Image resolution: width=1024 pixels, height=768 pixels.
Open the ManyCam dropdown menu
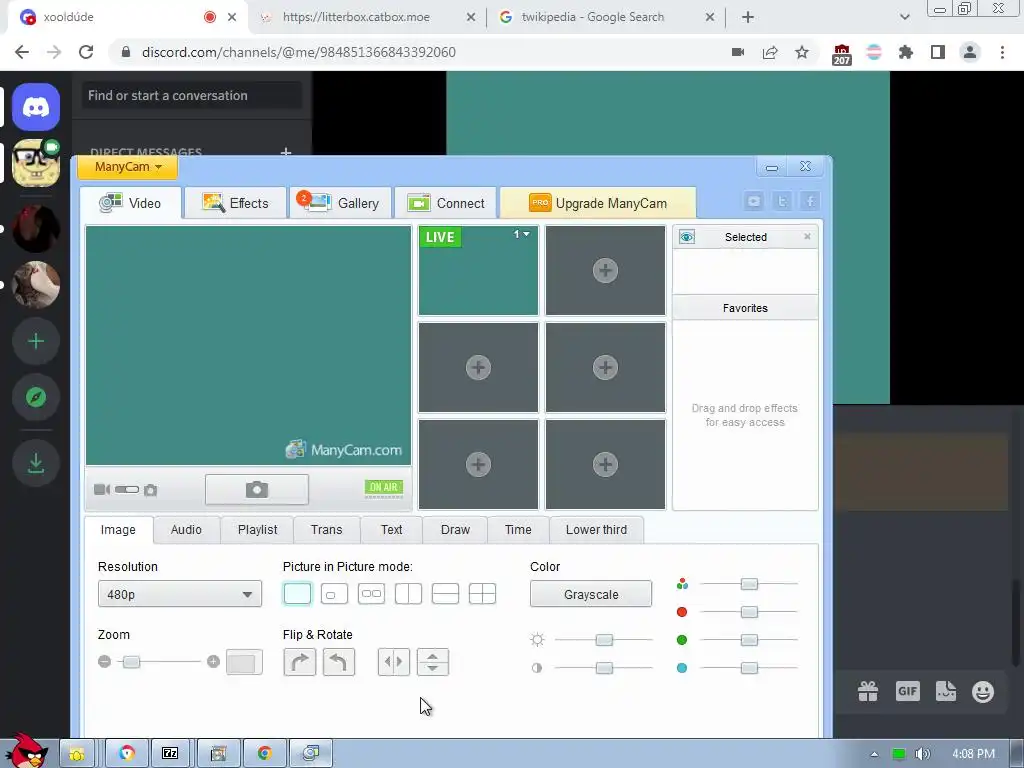click(127, 167)
